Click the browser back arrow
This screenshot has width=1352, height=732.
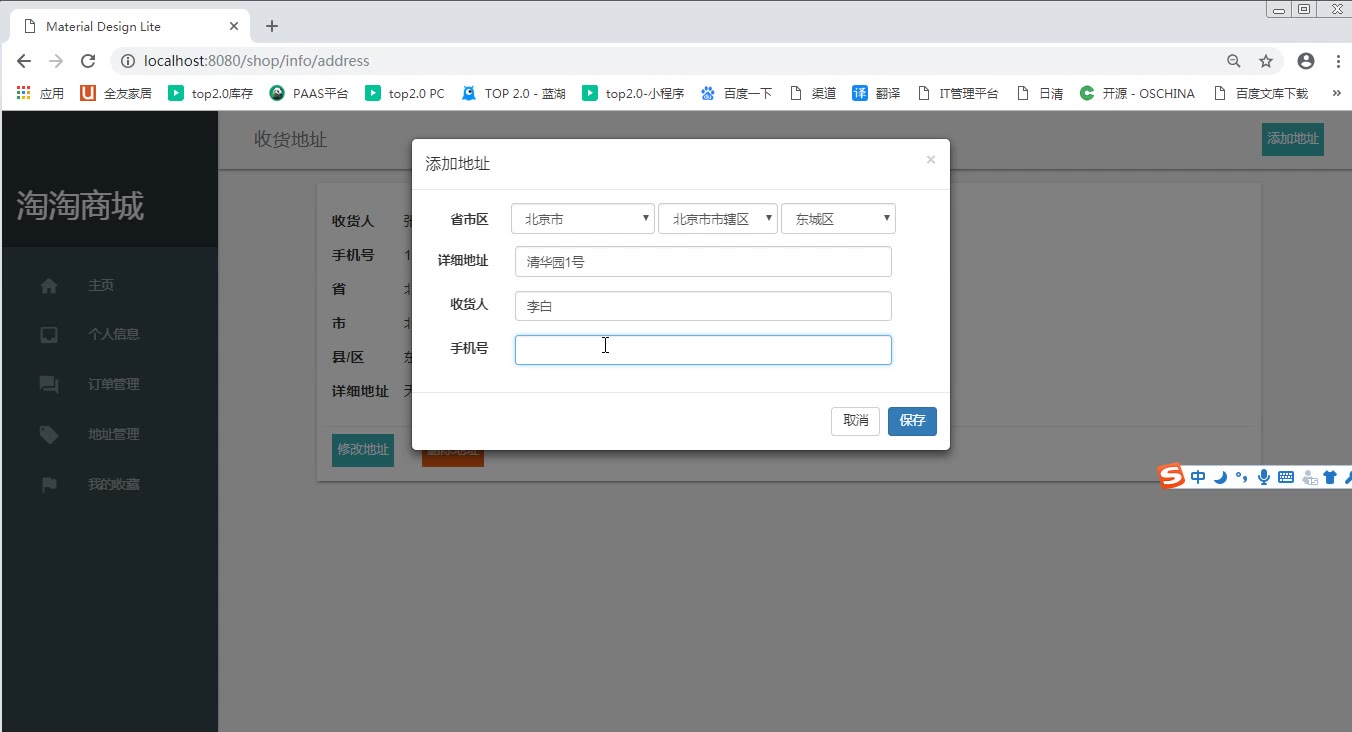(x=24, y=61)
